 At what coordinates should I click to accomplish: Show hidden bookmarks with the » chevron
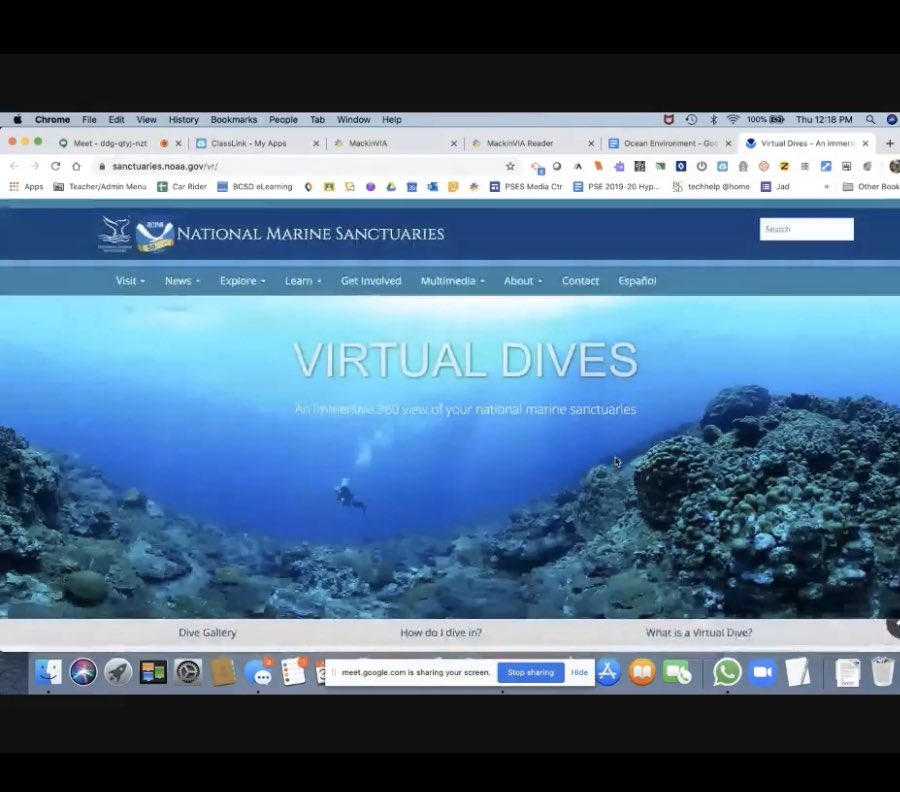tap(826, 187)
